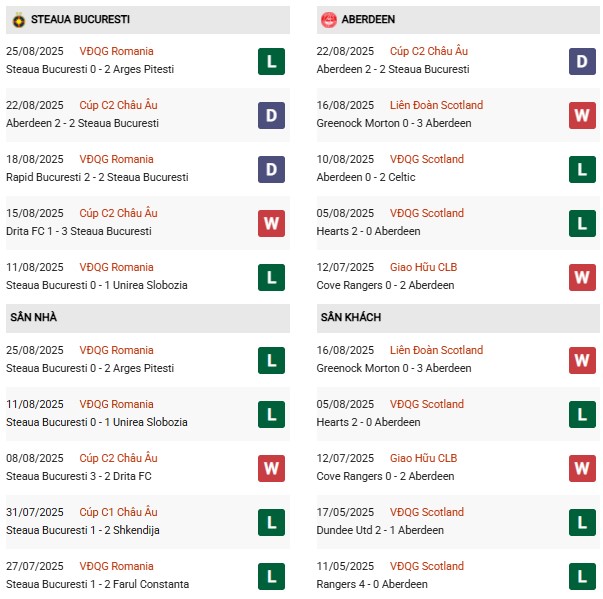The image size is (603, 599).
Task: Click the Aberdeen club crest icon
Action: pyautogui.click(x=329, y=20)
